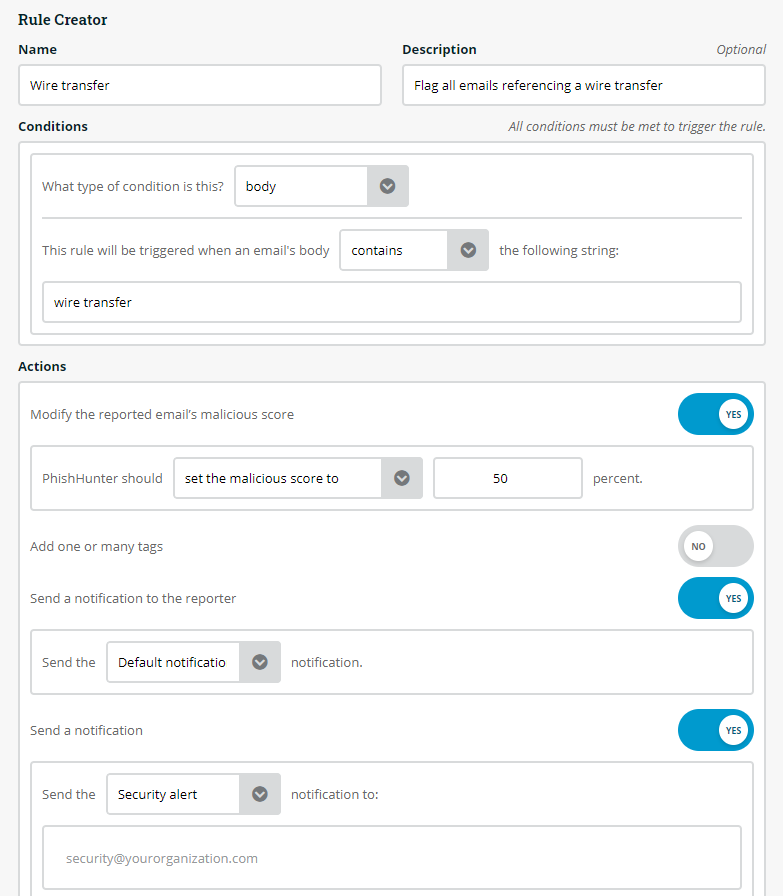Disable the Modify malicious score toggle
Viewport: 783px width, 896px height.
click(x=715, y=414)
